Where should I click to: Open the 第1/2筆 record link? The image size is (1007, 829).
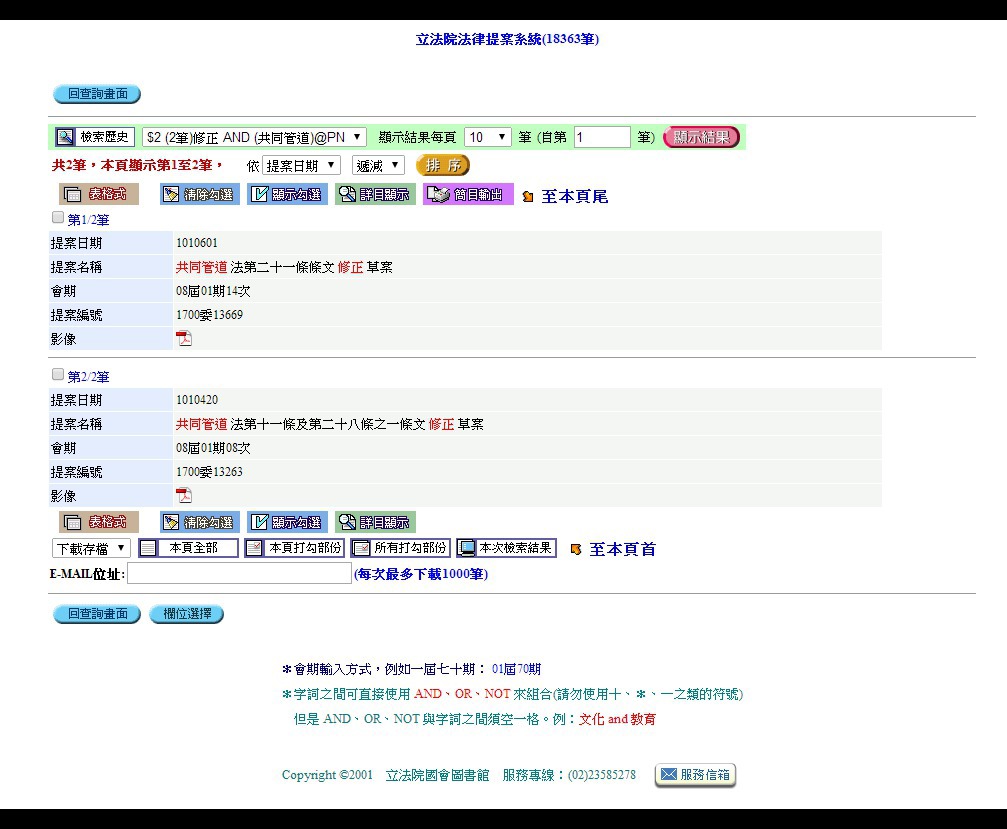pyautogui.click(x=89, y=220)
